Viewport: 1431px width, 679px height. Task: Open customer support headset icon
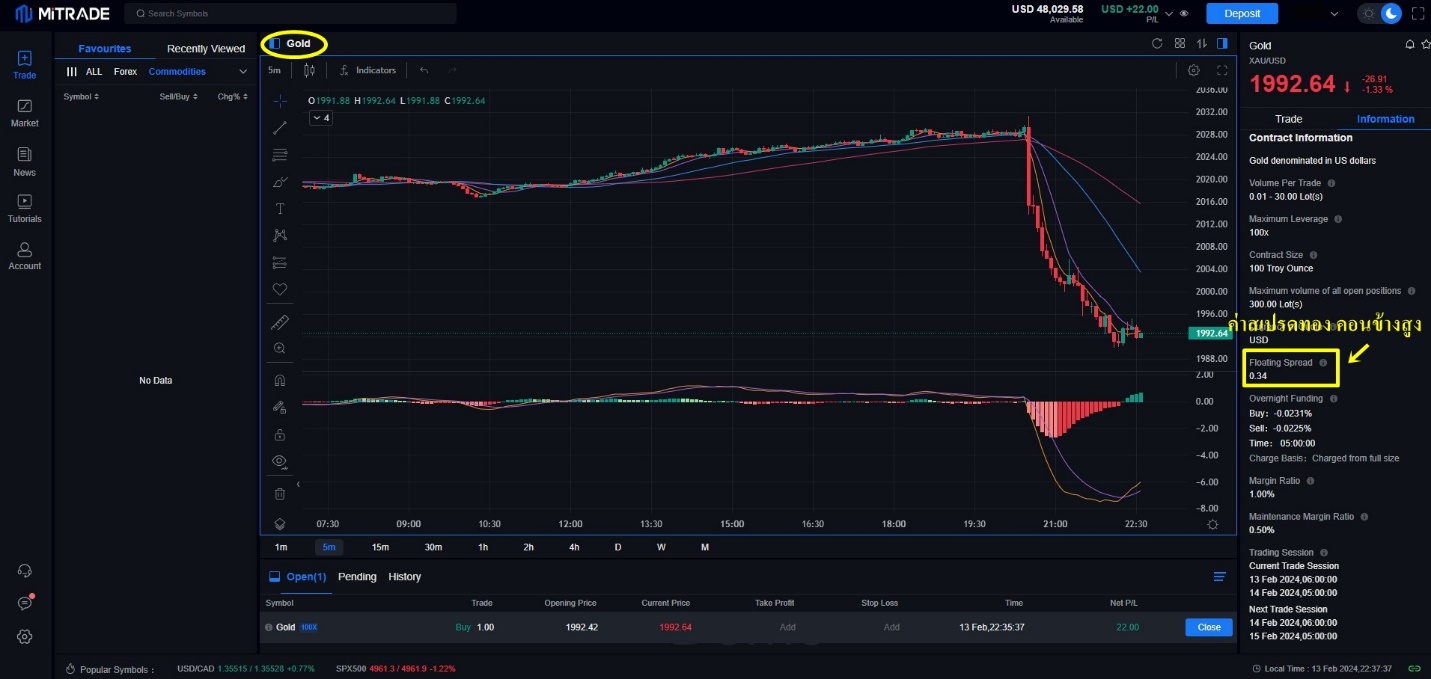coord(25,571)
